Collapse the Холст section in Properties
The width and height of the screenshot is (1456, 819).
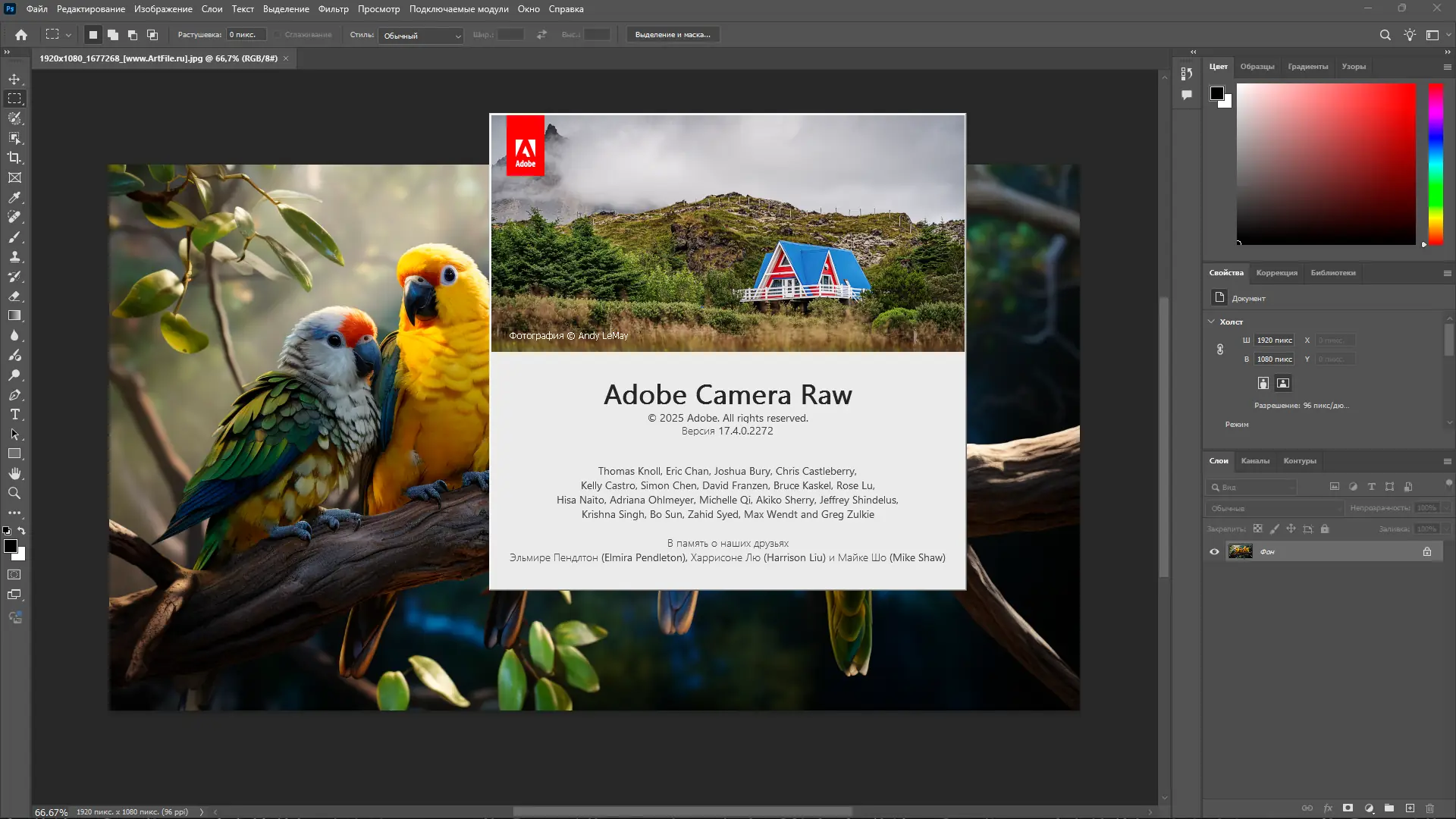(1211, 322)
